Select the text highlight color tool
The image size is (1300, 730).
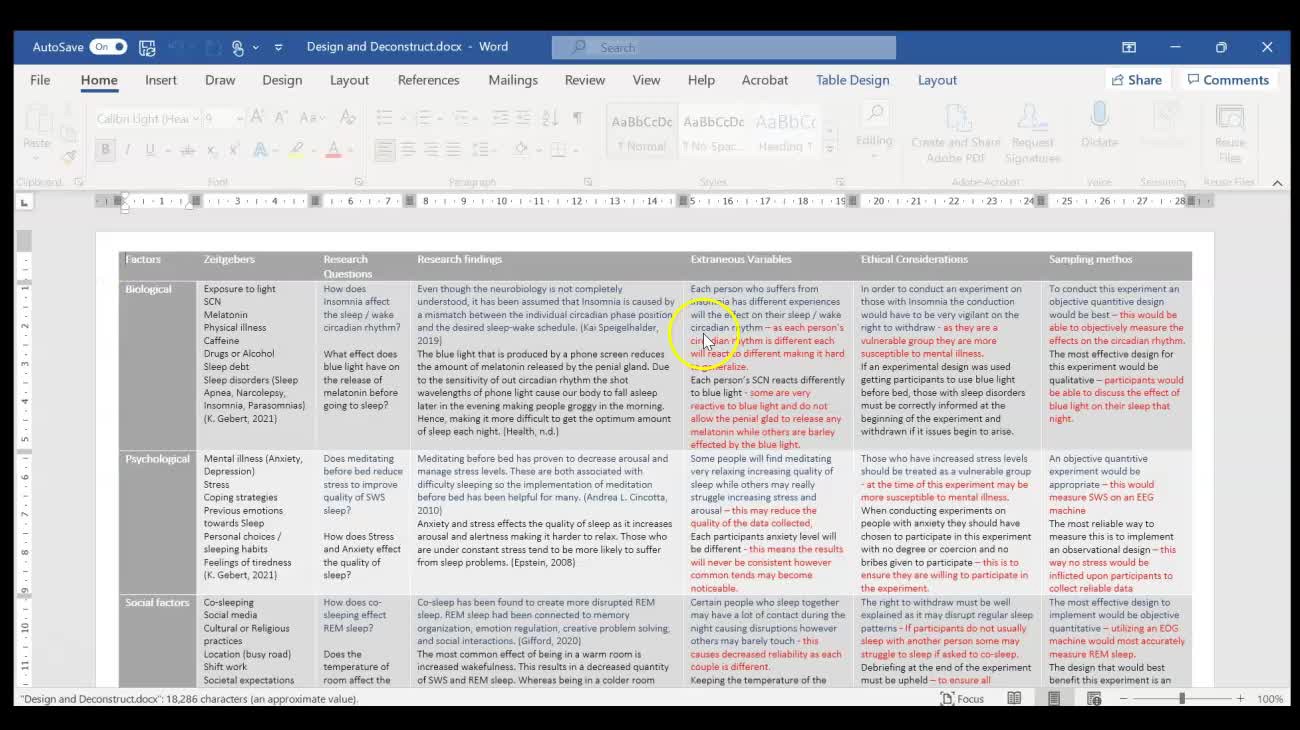point(295,149)
